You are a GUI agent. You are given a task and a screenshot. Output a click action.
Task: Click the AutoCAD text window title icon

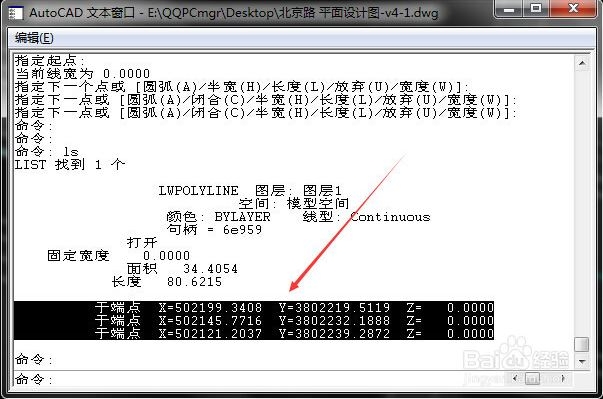click(15, 12)
